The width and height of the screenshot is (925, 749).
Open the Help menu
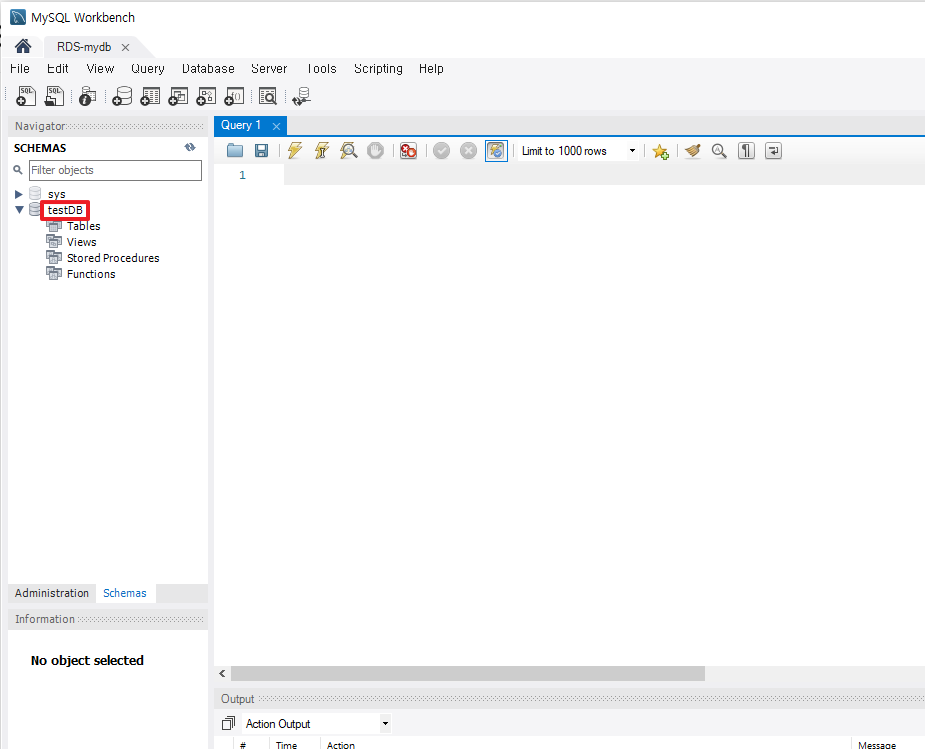click(431, 68)
